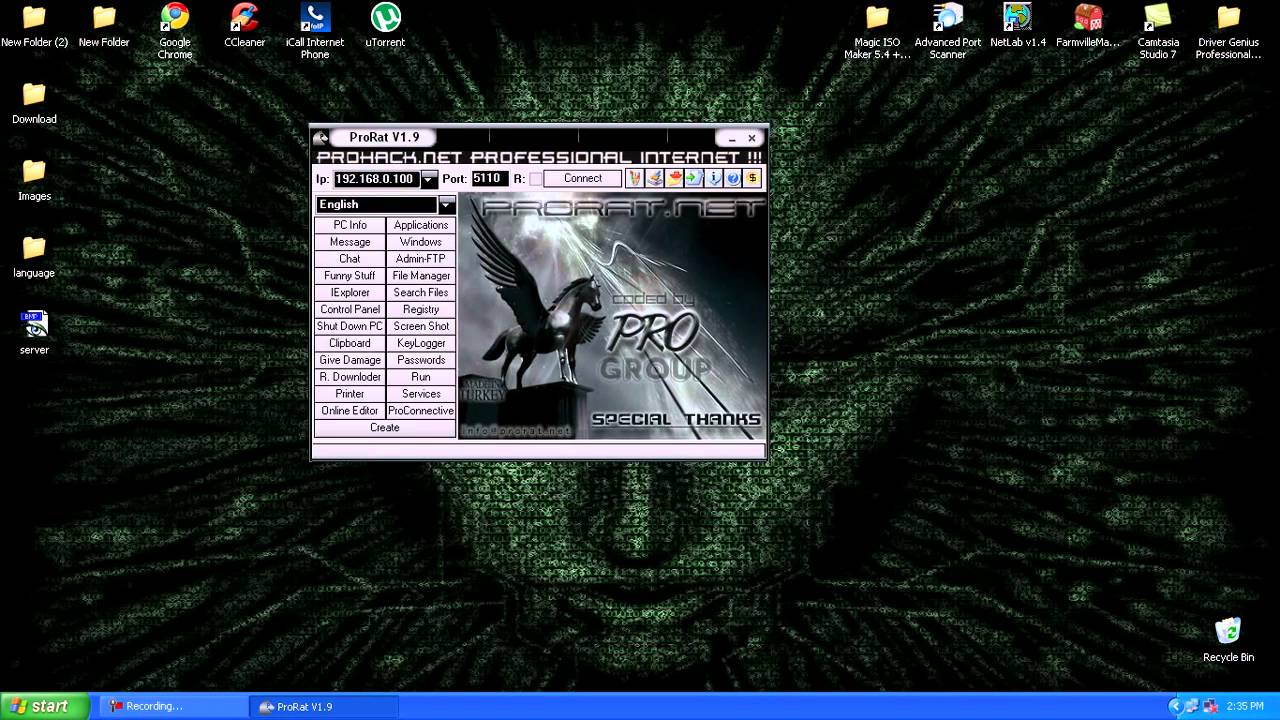1280x720 pixels.
Task: Open the Applications function
Action: tap(421, 225)
